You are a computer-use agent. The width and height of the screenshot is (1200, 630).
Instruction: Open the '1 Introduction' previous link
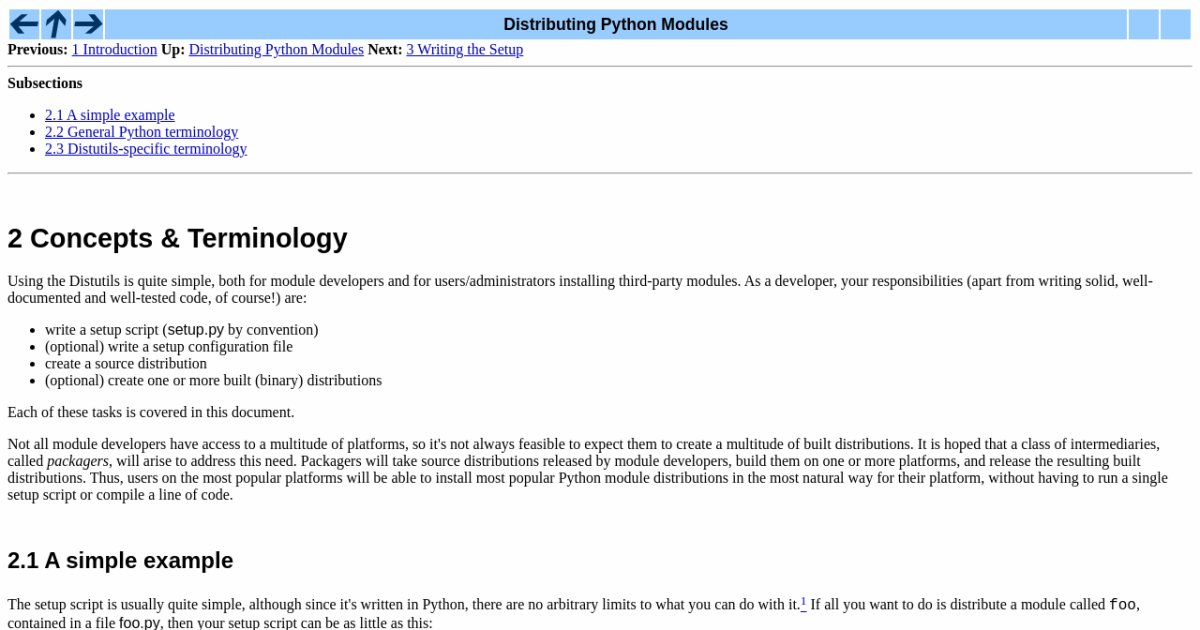(x=114, y=50)
